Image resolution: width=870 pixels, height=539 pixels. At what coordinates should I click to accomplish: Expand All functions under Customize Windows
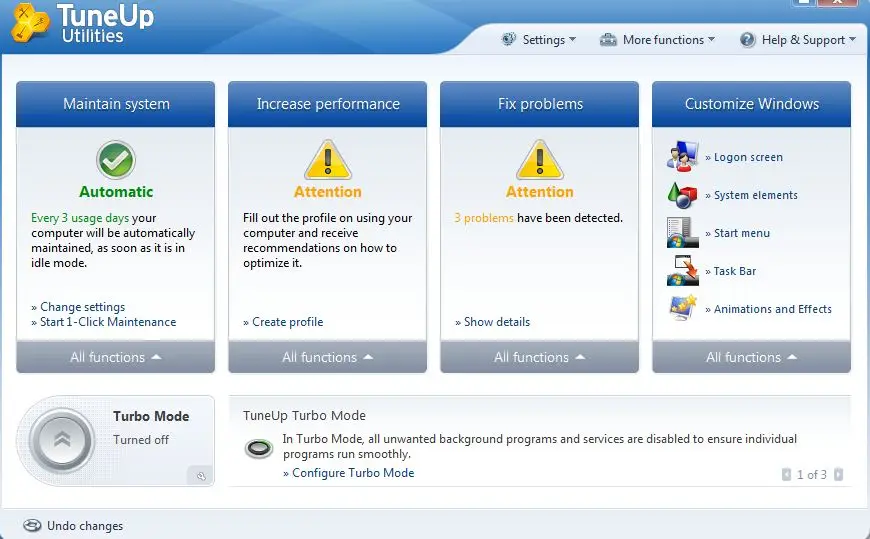pyautogui.click(x=751, y=357)
